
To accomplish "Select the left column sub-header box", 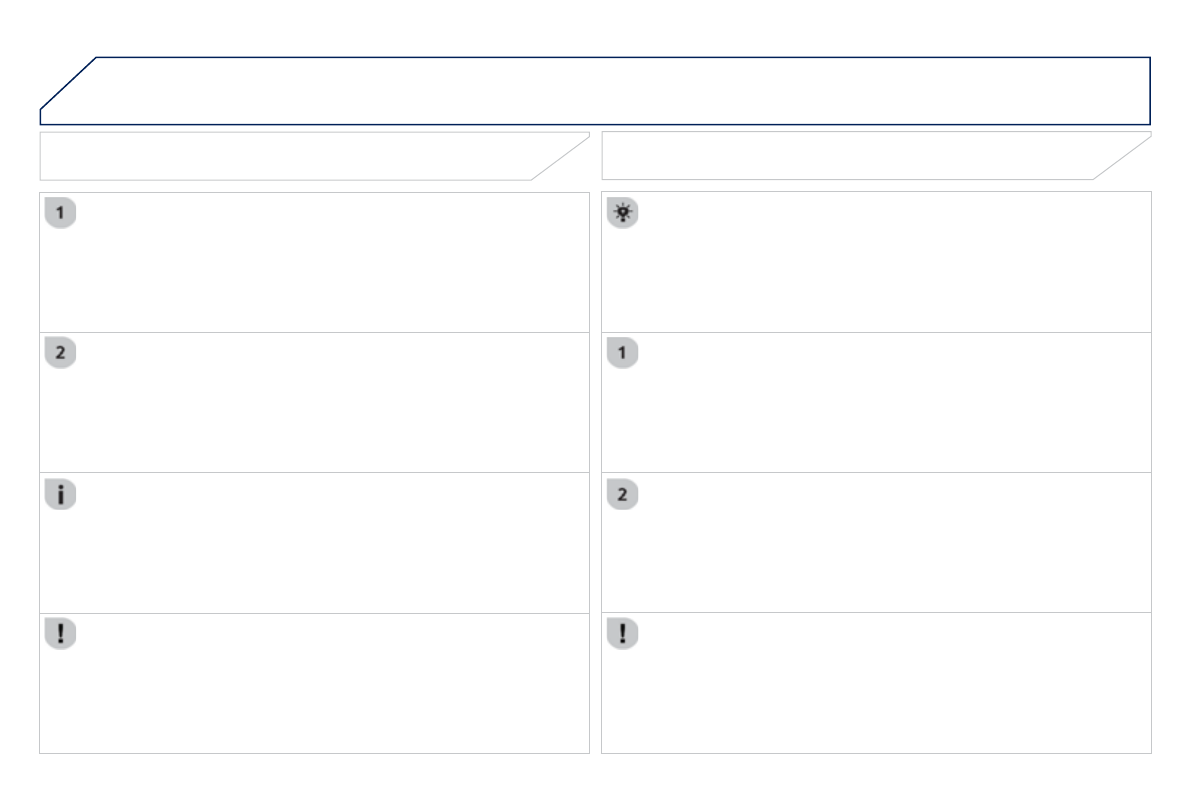I will (x=290, y=156).
